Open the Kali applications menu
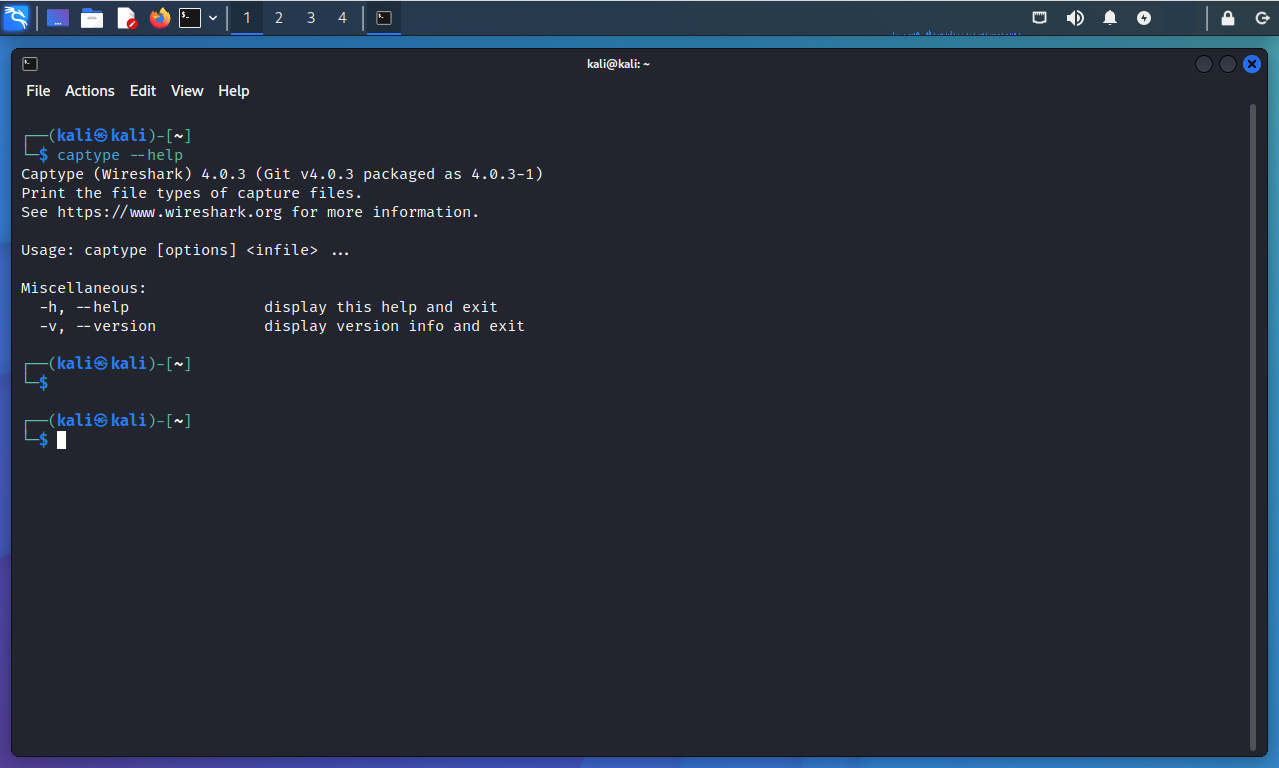Image resolution: width=1279 pixels, height=768 pixels. (16, 18)
